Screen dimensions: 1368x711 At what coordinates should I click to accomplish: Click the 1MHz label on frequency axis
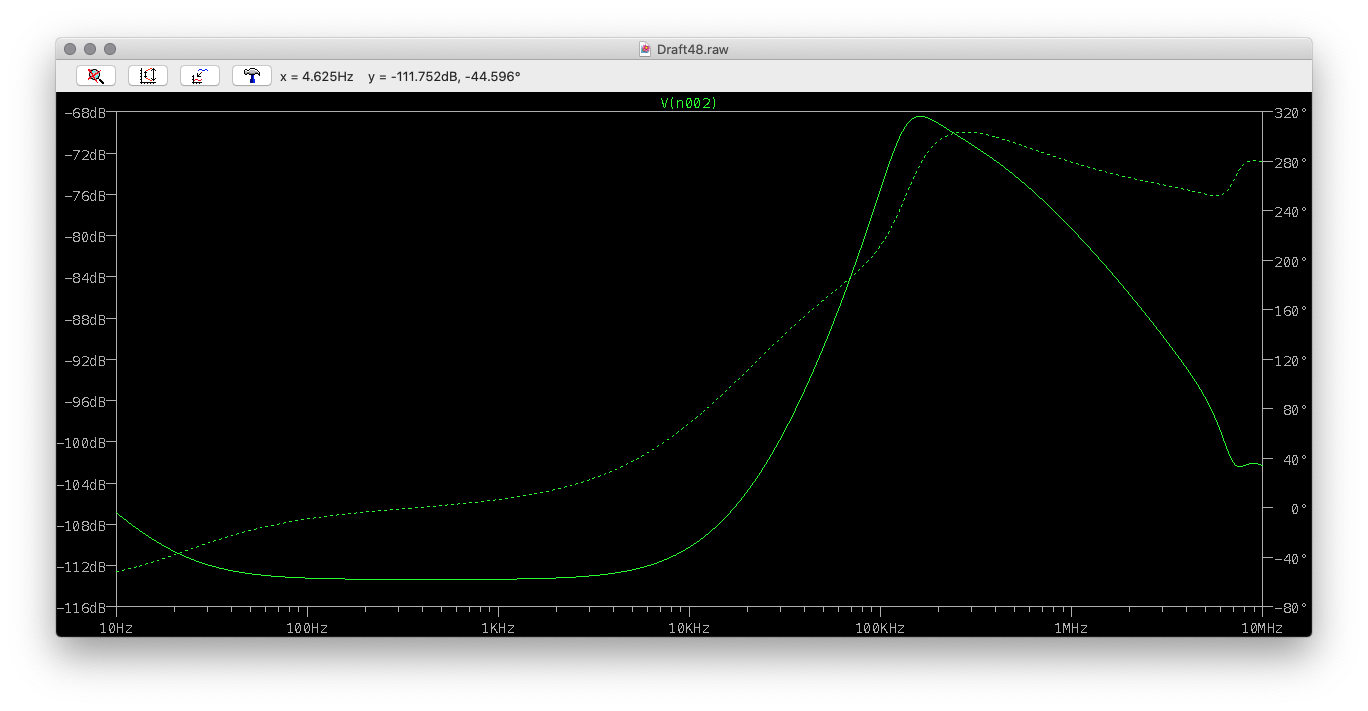pyautogui.click(x=1071, y=628)
